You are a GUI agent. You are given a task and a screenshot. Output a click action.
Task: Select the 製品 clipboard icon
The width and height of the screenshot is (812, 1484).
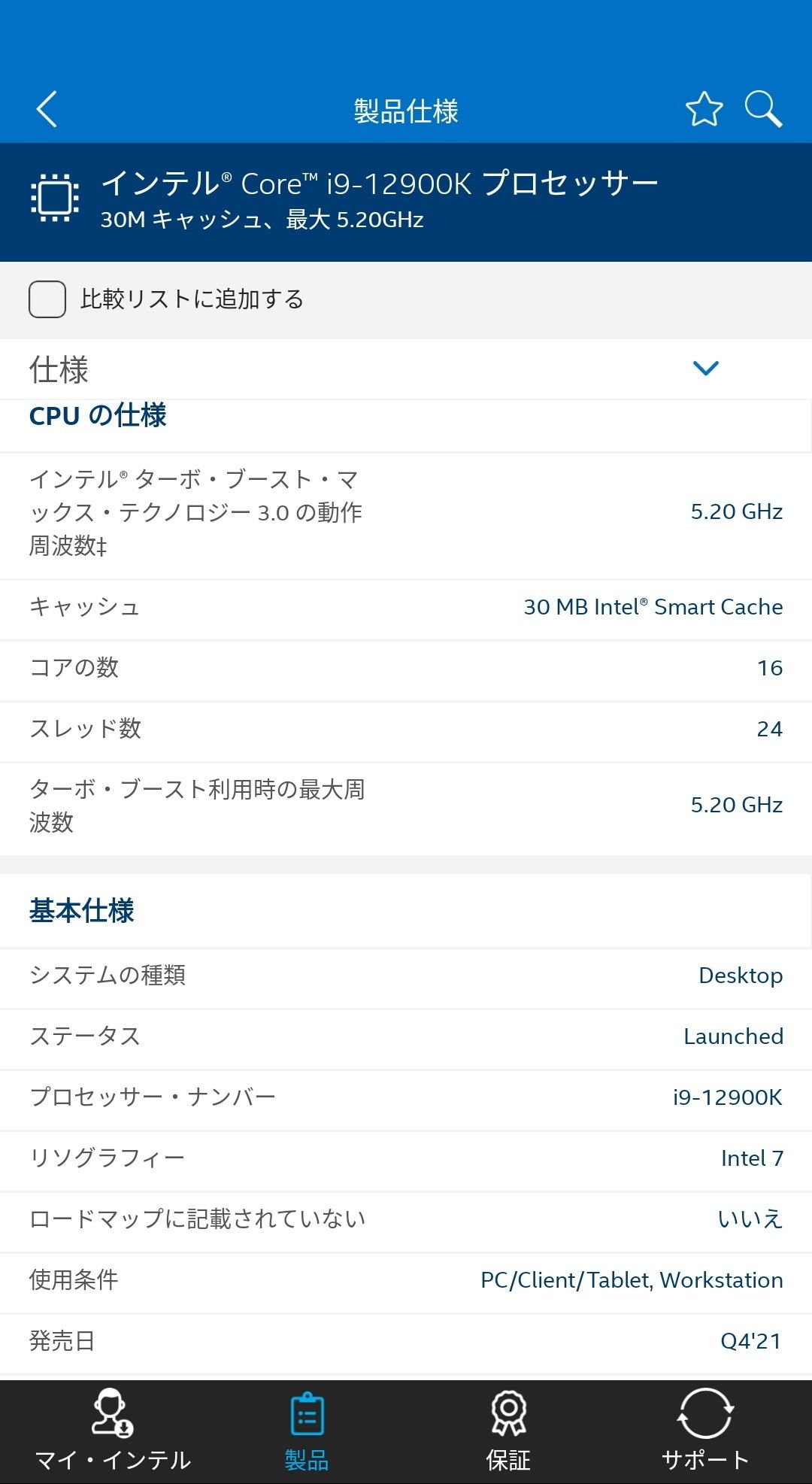(x=307, y=1414)
